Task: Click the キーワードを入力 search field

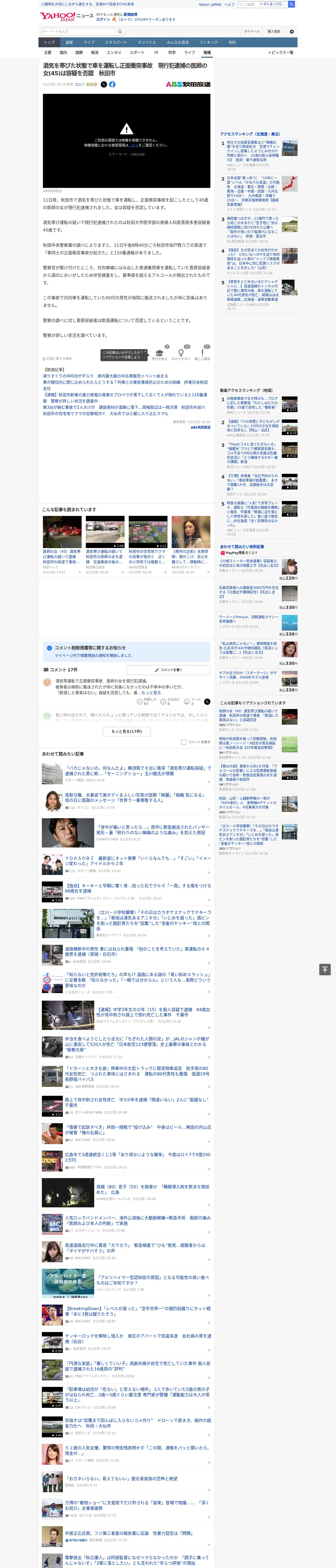Action: pos(79,32)
